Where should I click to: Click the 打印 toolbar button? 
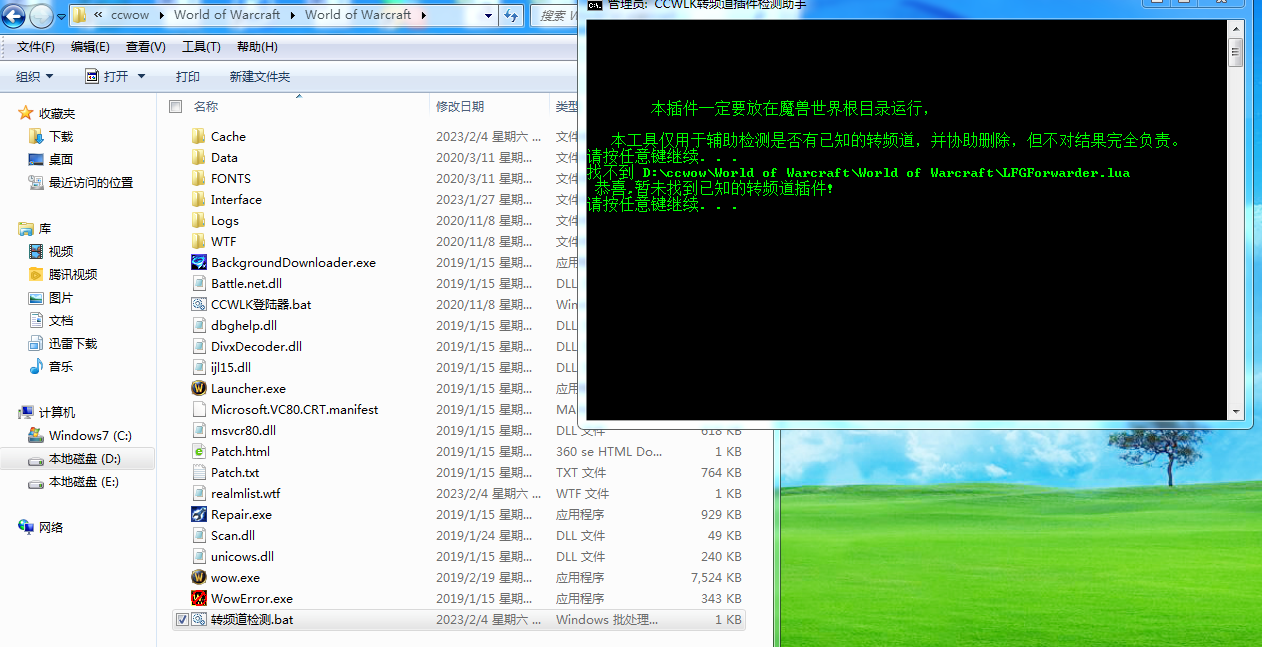[187, 76]
